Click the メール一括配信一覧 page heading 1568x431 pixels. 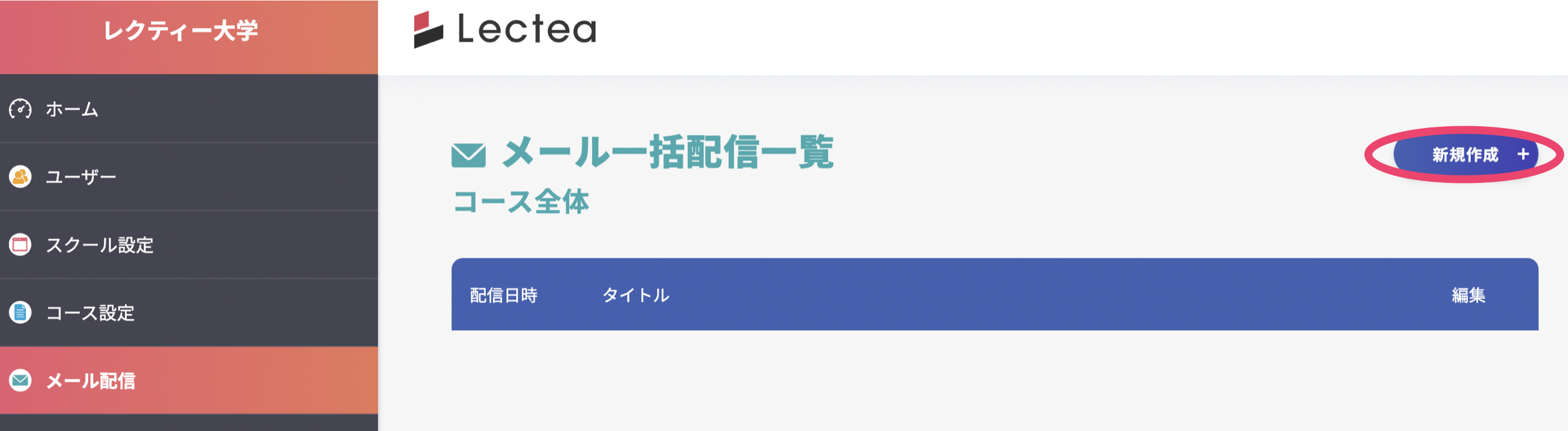667,152
